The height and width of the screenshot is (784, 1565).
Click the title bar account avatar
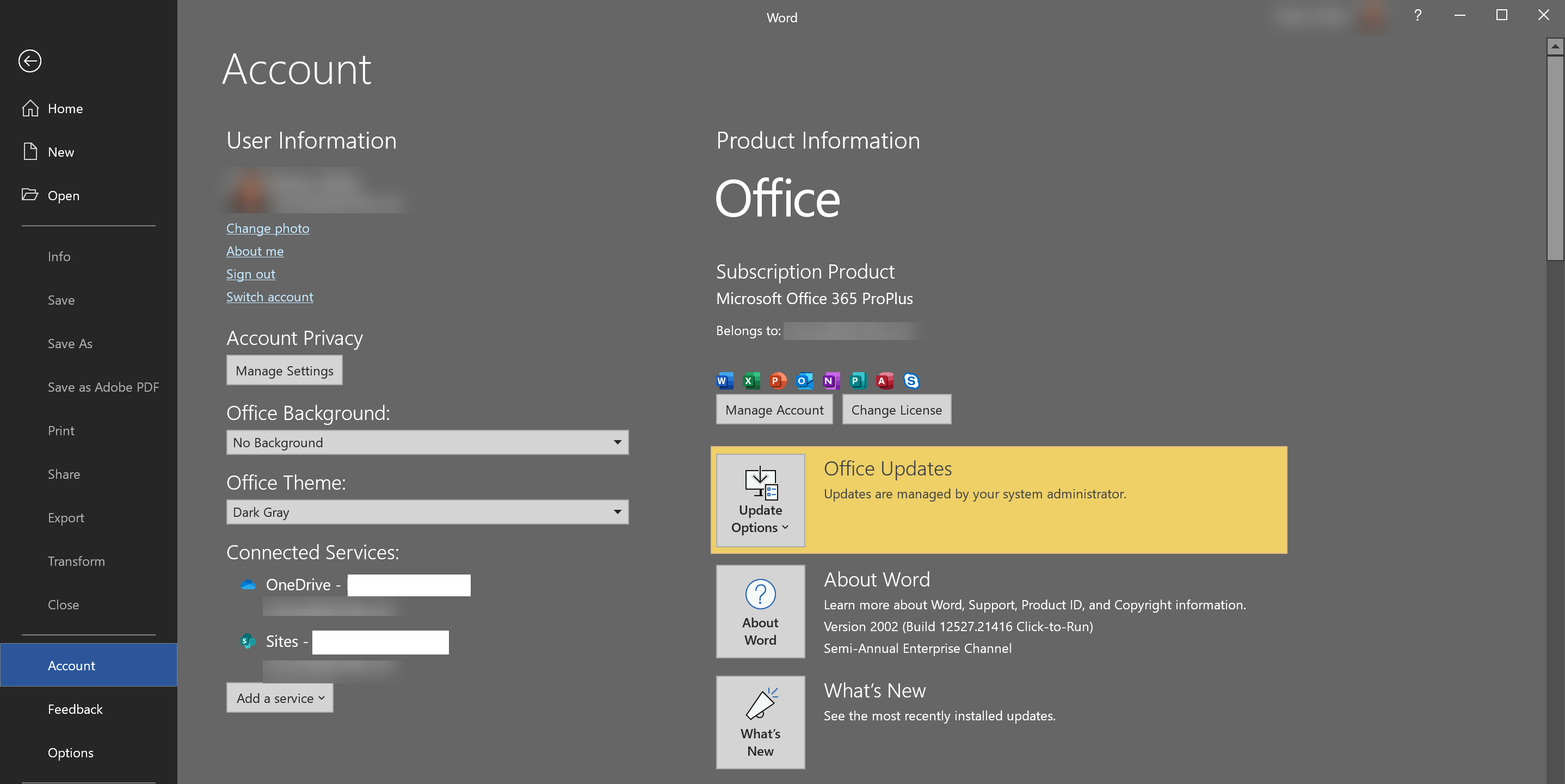pyautogui.click(x=1371, y=17)
